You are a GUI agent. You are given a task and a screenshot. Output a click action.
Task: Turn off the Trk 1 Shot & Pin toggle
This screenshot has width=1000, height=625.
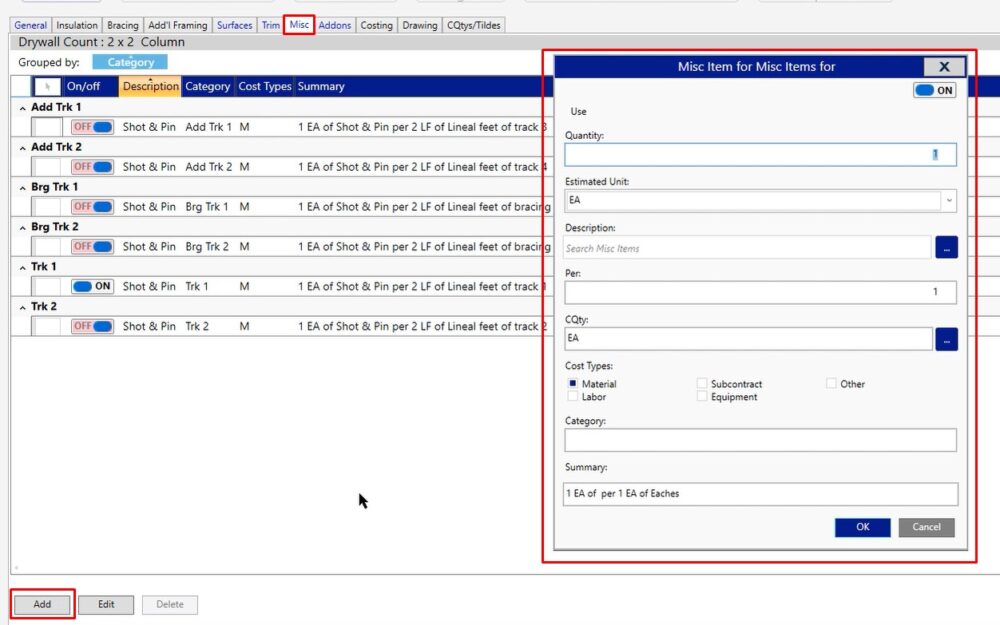[x=92, y=286]
